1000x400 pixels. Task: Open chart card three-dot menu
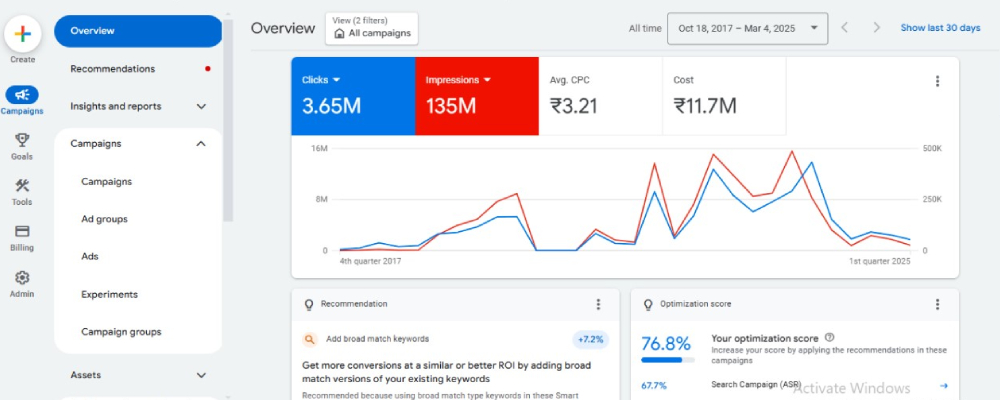pyautogui.click(x=937, y=81)
